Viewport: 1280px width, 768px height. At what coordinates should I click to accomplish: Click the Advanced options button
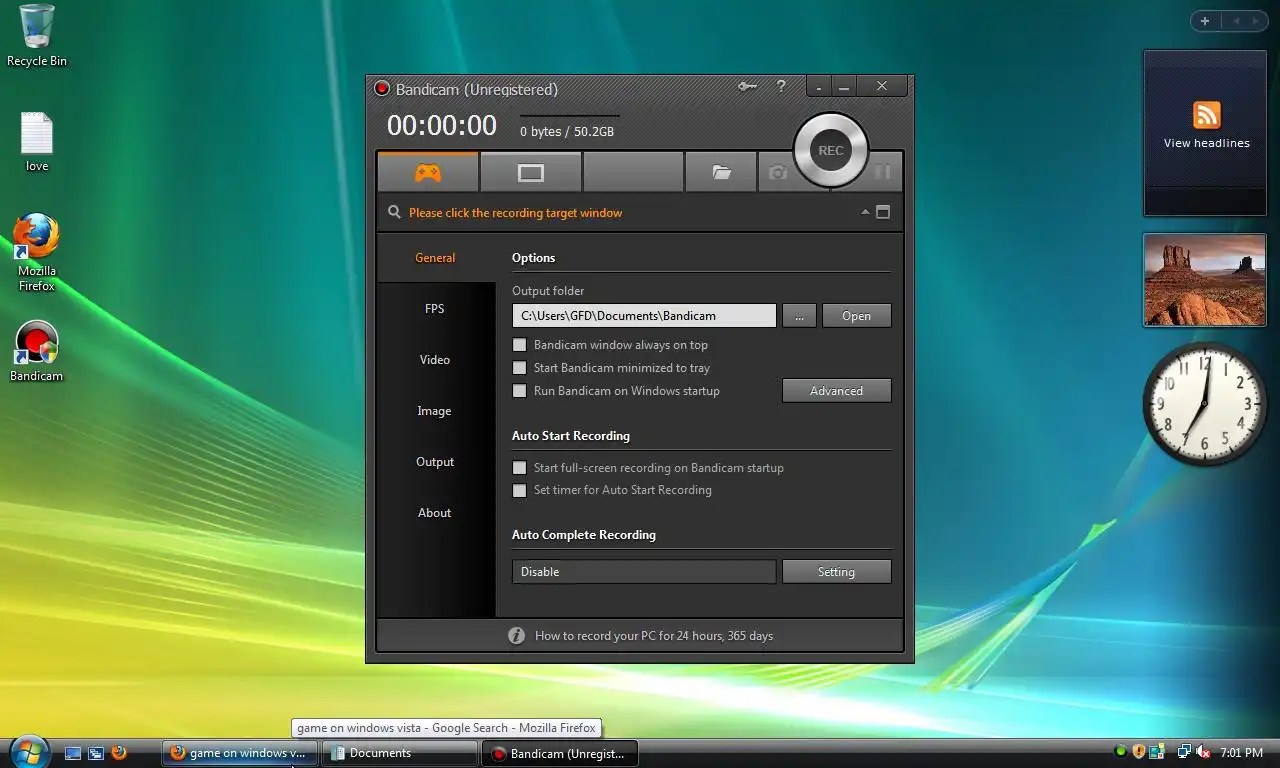[x=836, y=391]
